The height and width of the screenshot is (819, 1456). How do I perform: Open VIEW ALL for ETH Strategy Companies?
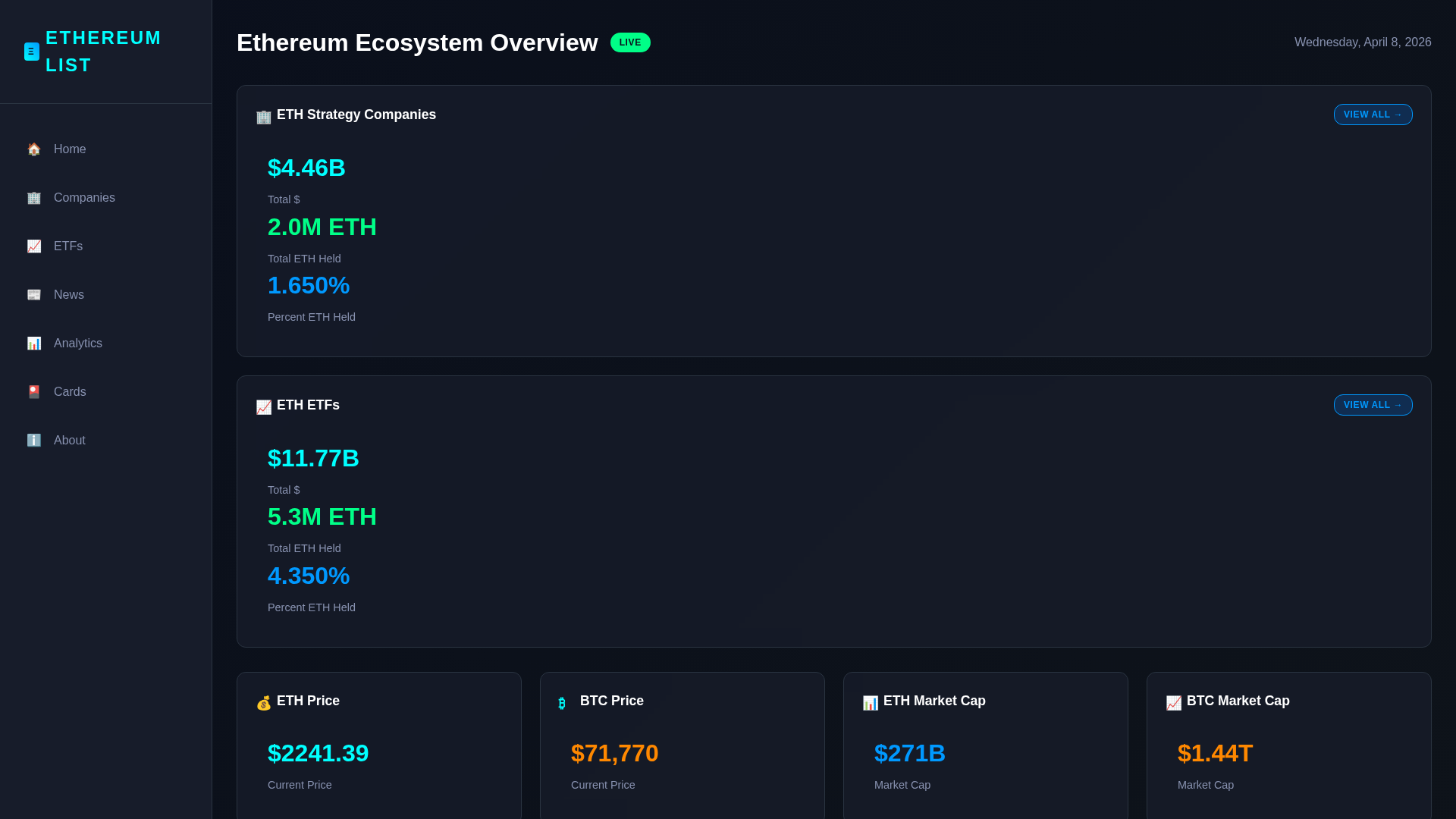[x=1373, y=115]
